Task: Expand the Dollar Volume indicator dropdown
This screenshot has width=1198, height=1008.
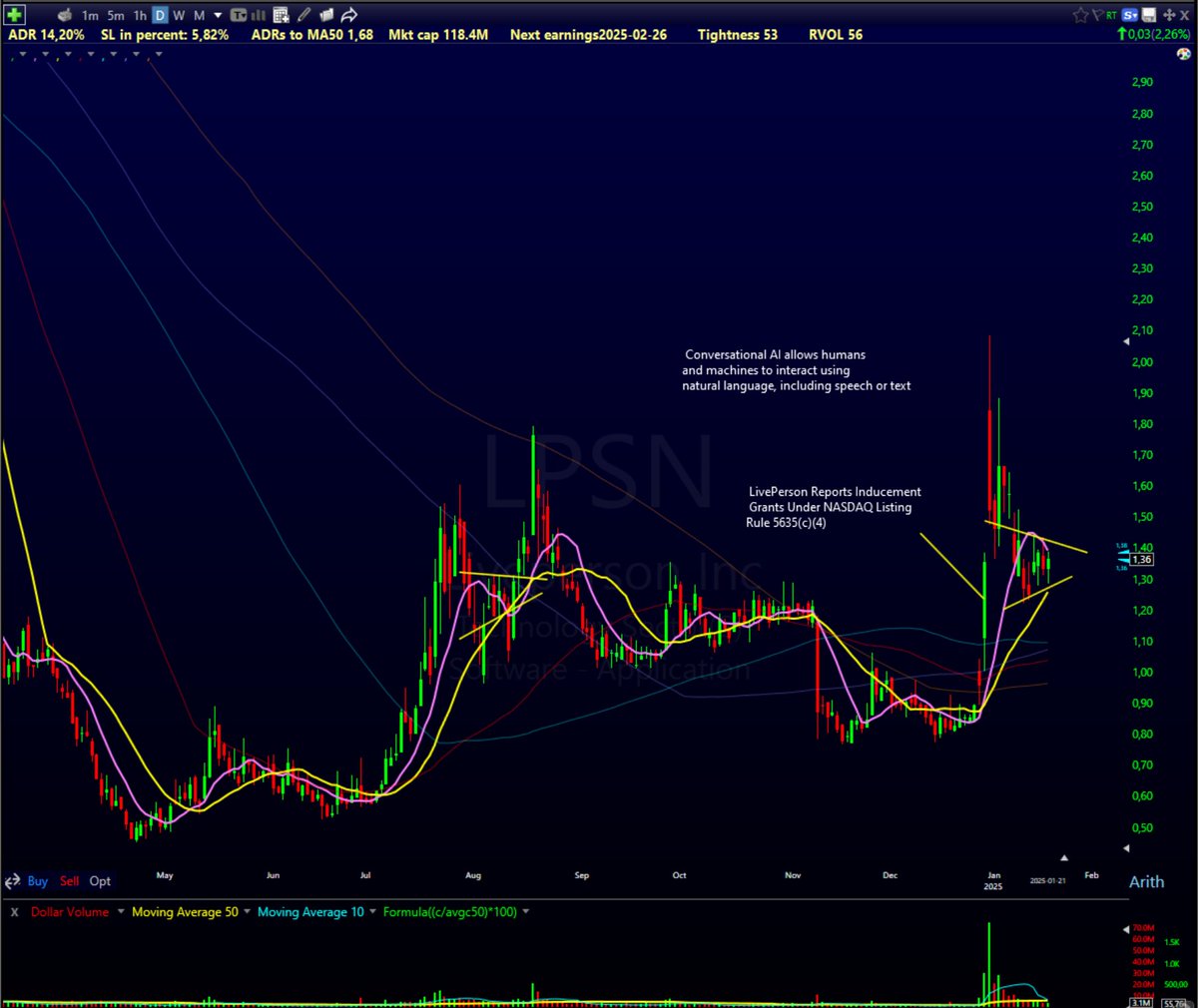Action: coord(121,911)
